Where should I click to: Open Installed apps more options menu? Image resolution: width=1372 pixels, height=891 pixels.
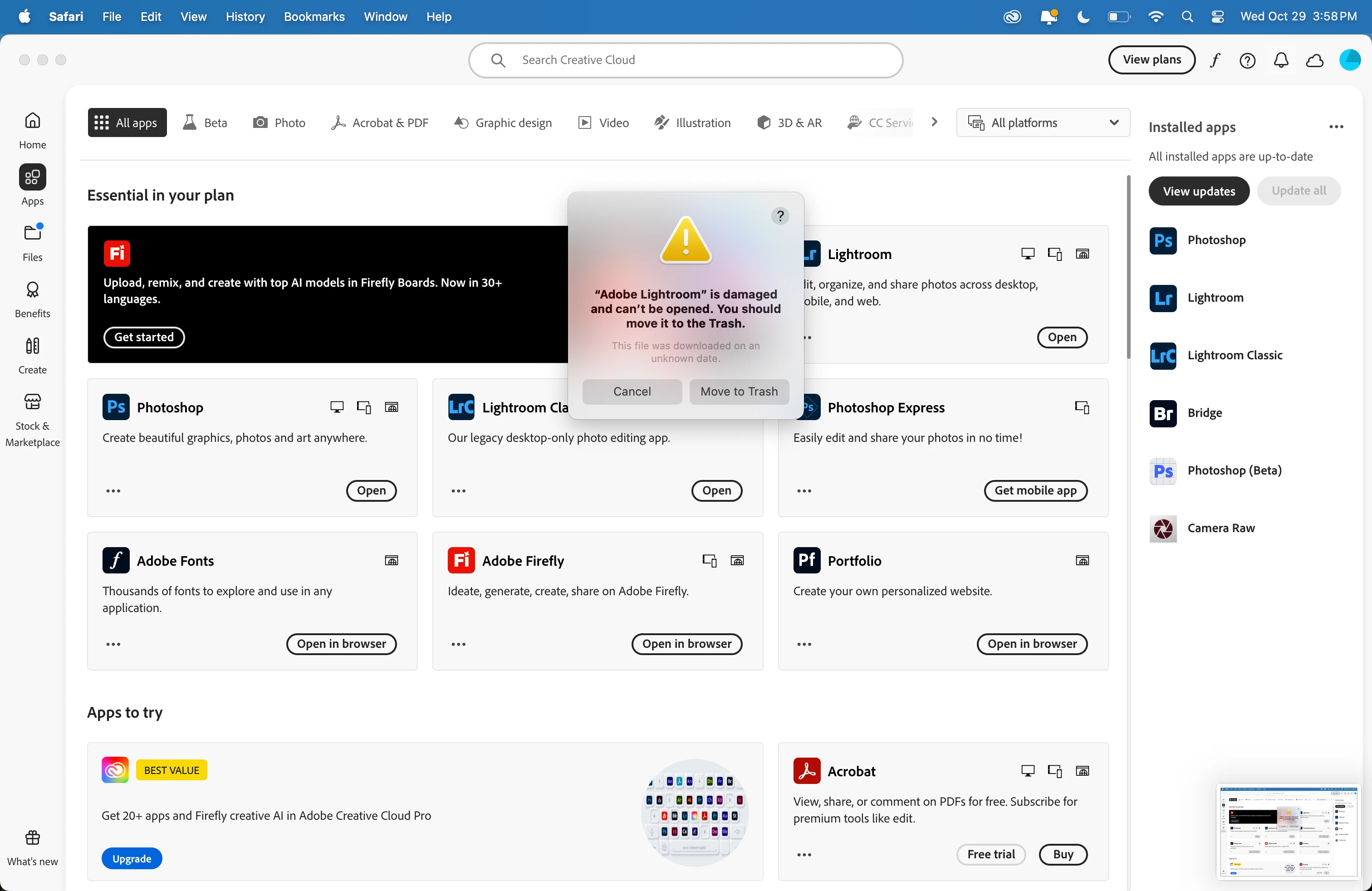coord(1336,127)
